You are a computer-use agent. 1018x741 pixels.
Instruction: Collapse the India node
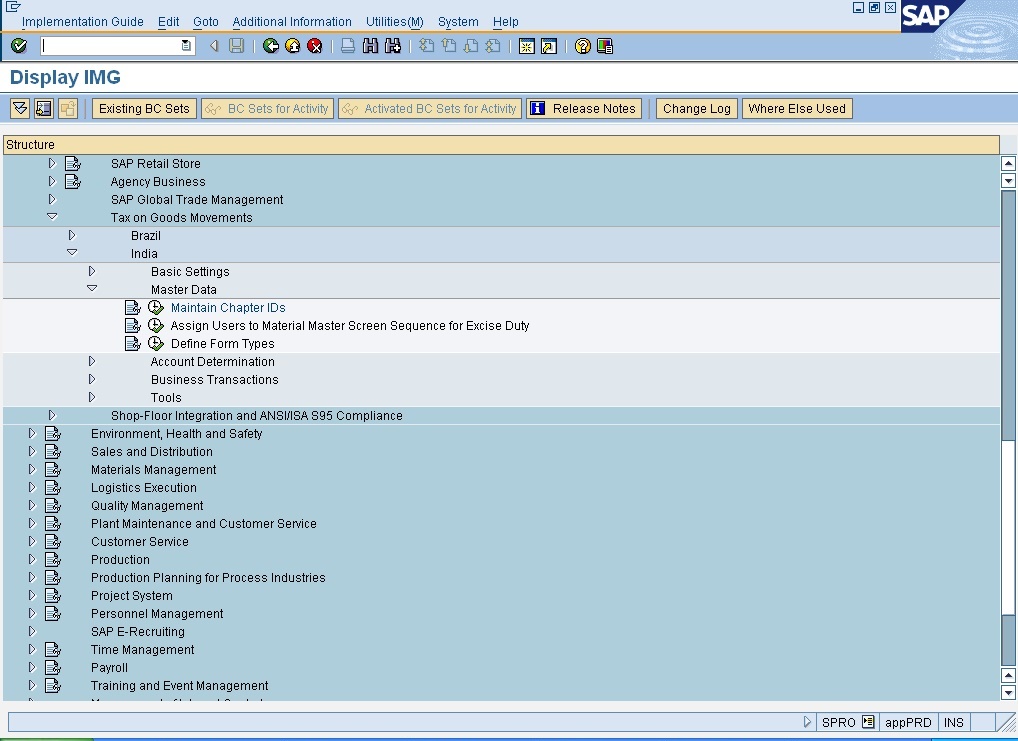72,253
